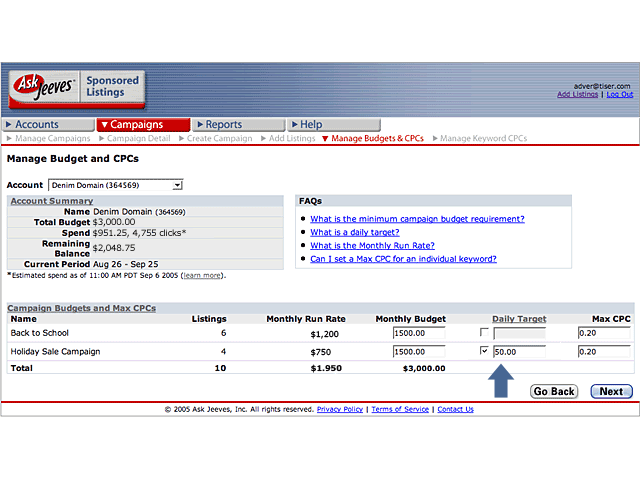The image size is (640, 480).
Task: Click the Log Out link
Action: (619, 95)
